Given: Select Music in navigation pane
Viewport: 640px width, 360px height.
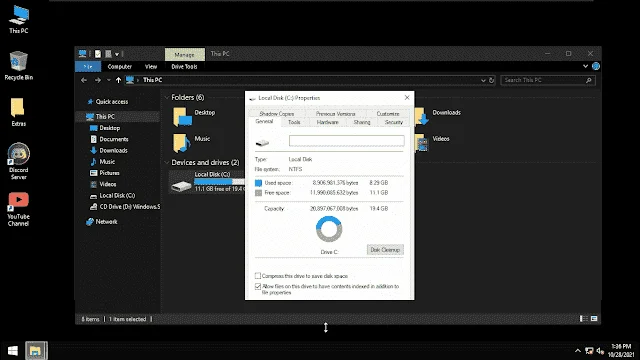Looking at the screenshot, I should click(x=103, y=162).
